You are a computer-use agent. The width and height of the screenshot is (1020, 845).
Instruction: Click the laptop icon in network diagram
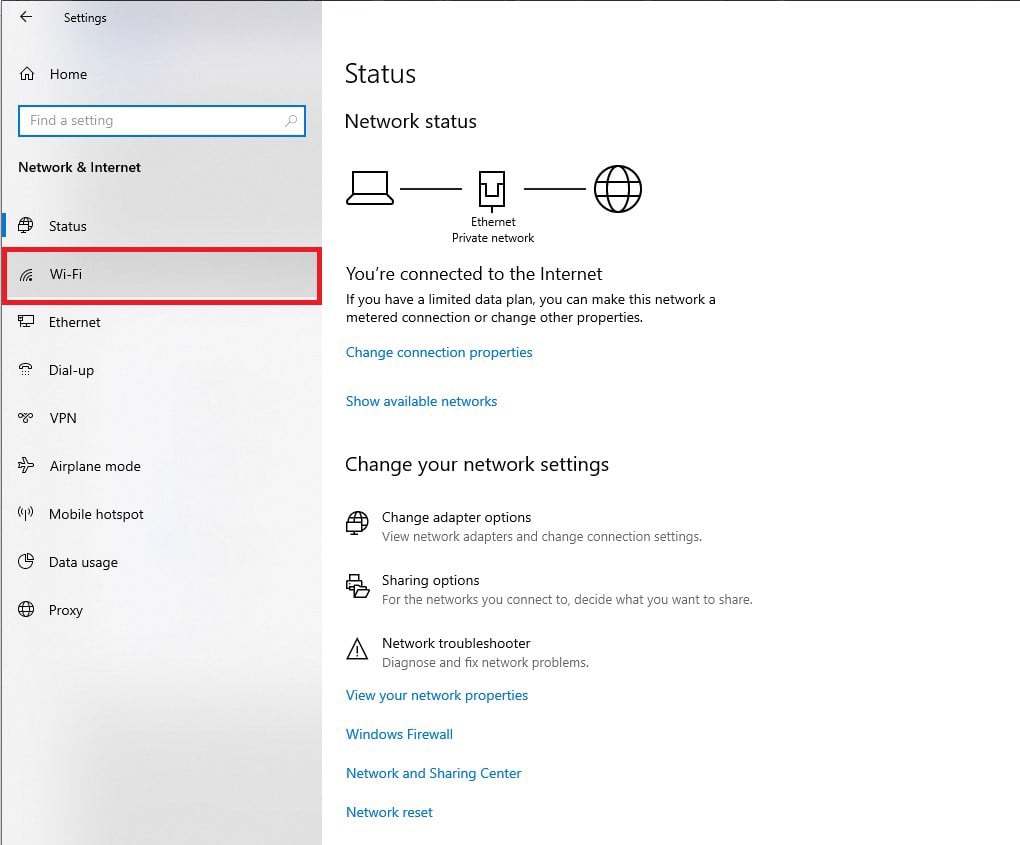tap(369, 188)
